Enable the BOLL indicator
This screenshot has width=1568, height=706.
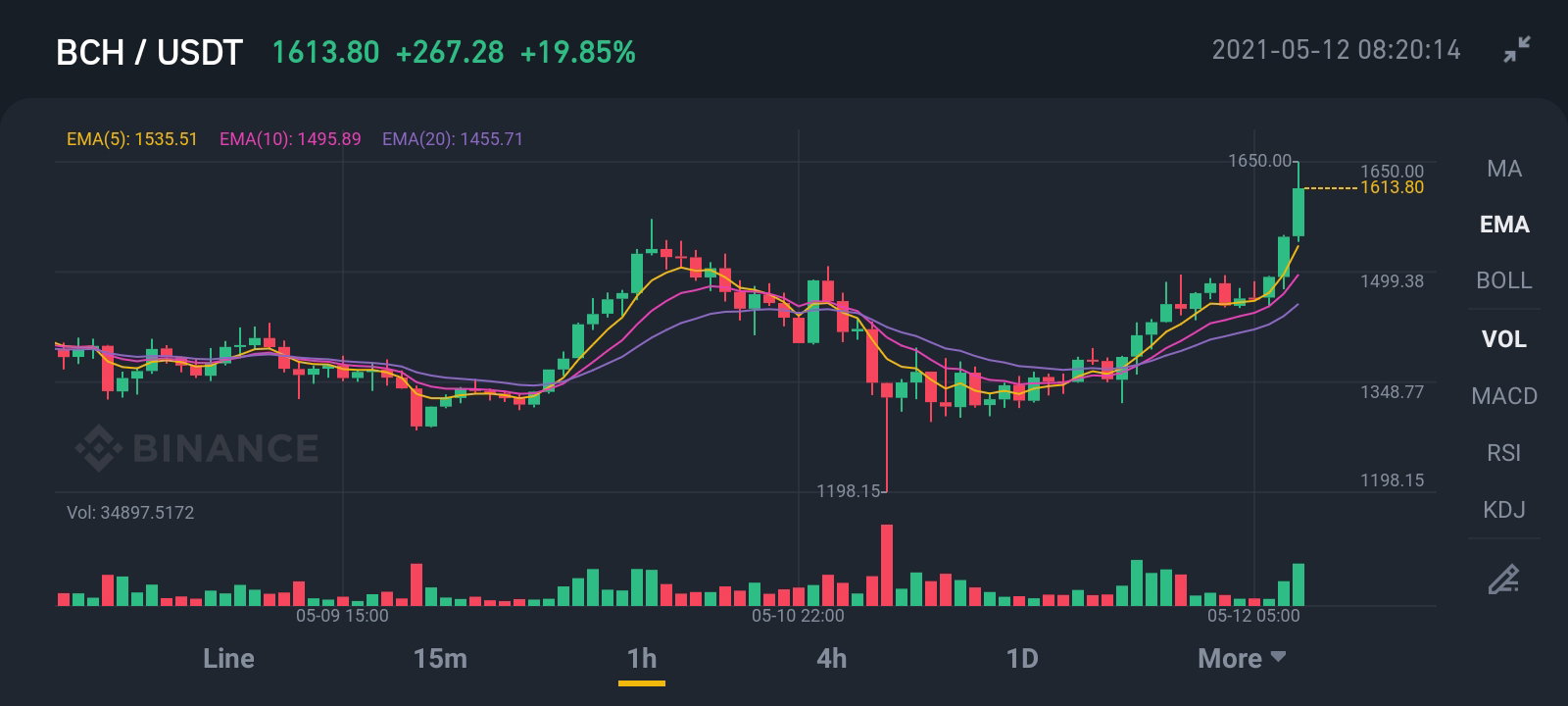[x=1503, y=280]
